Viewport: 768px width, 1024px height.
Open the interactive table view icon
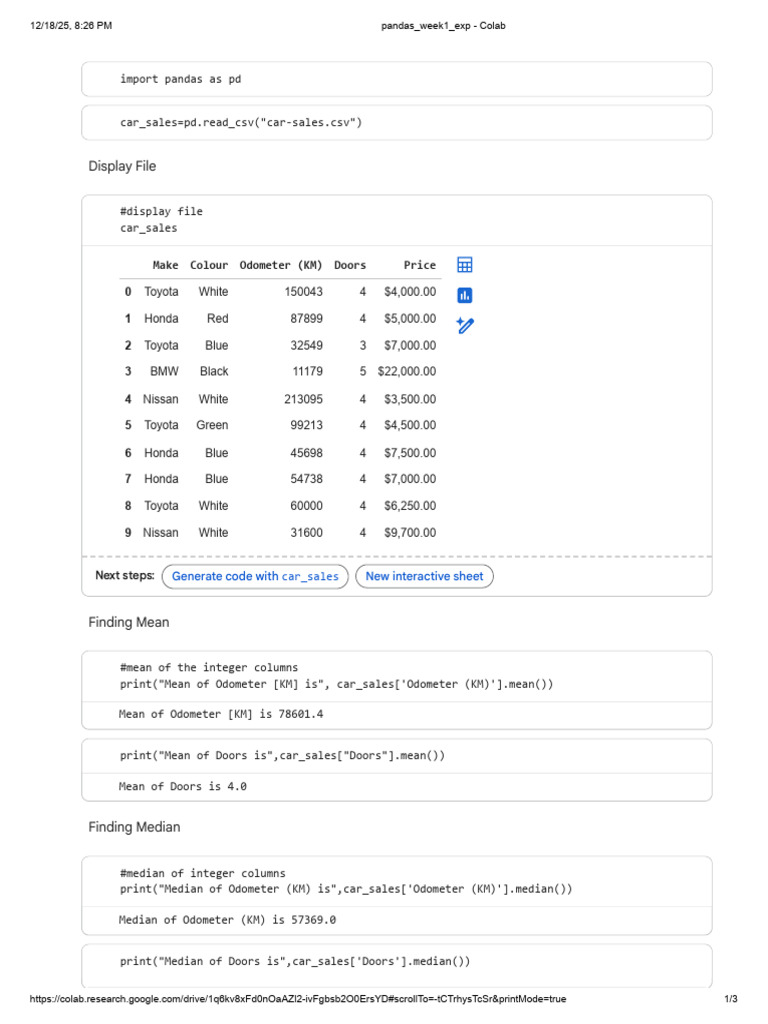[x=464, y=265]
